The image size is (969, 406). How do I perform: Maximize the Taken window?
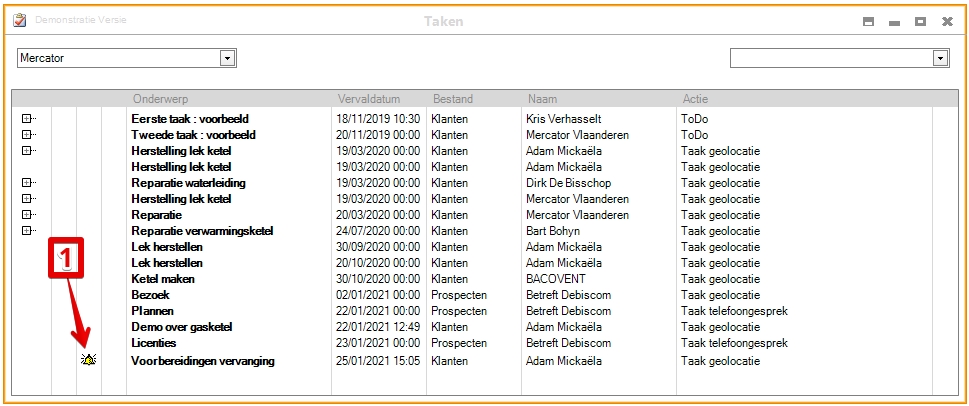pos(920,21)
